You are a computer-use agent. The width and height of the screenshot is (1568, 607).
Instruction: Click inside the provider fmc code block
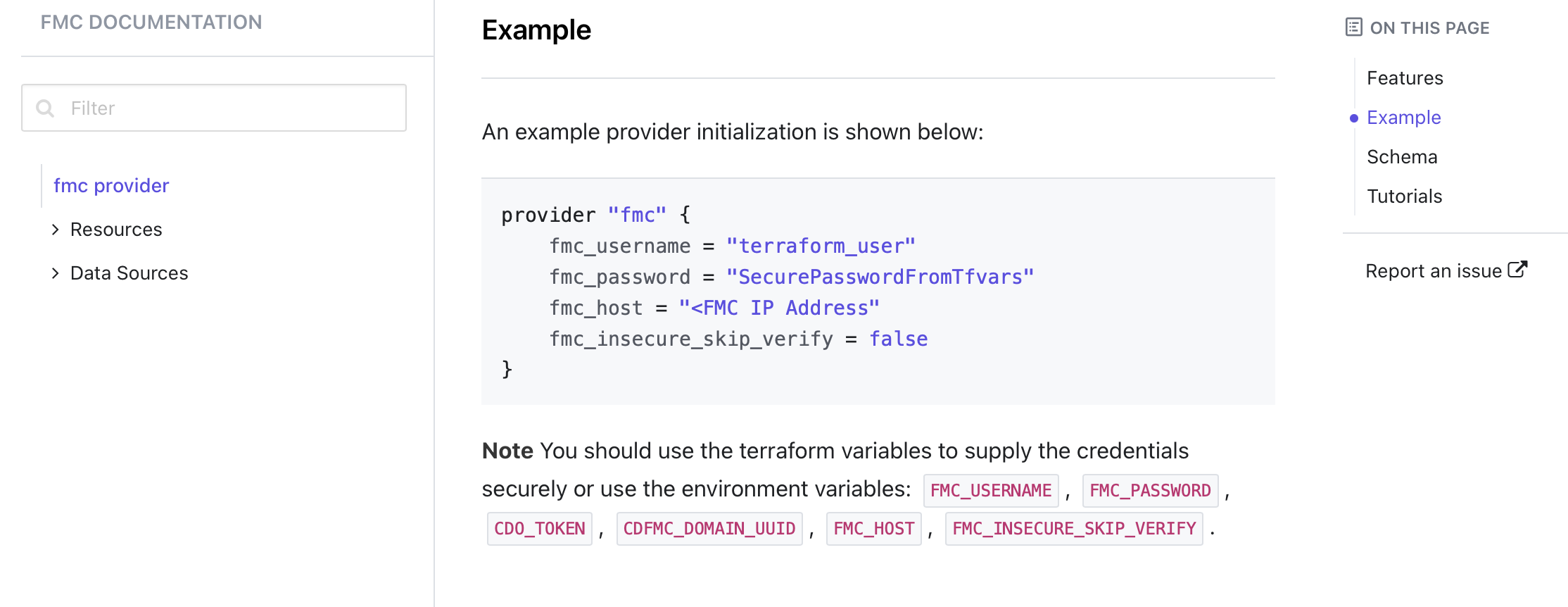tap(878, 292)
